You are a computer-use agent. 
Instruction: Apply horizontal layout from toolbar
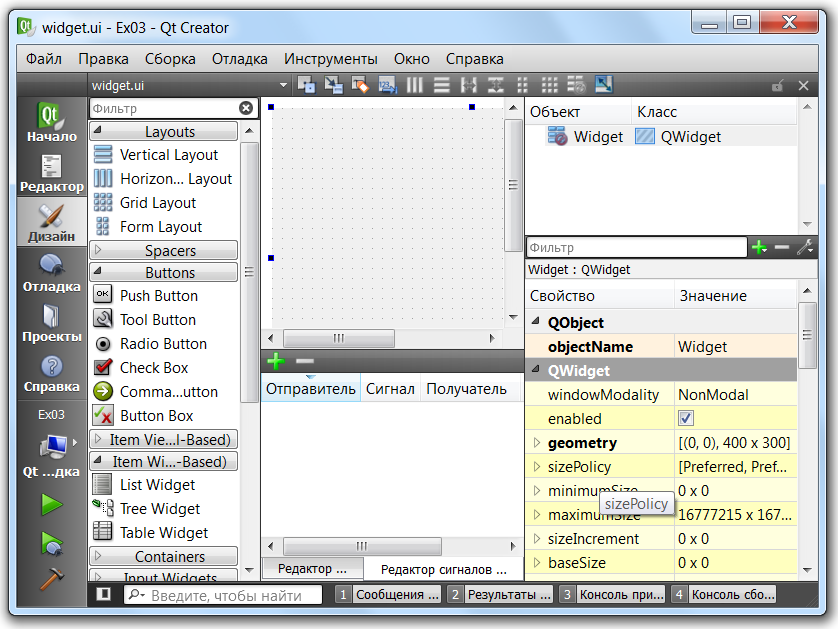414,86
